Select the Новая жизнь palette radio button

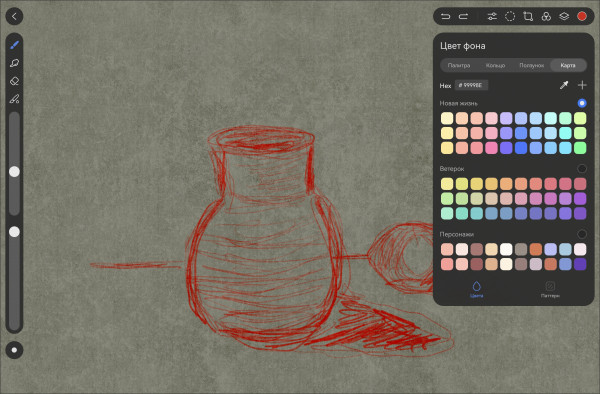[x=582, y=103]
